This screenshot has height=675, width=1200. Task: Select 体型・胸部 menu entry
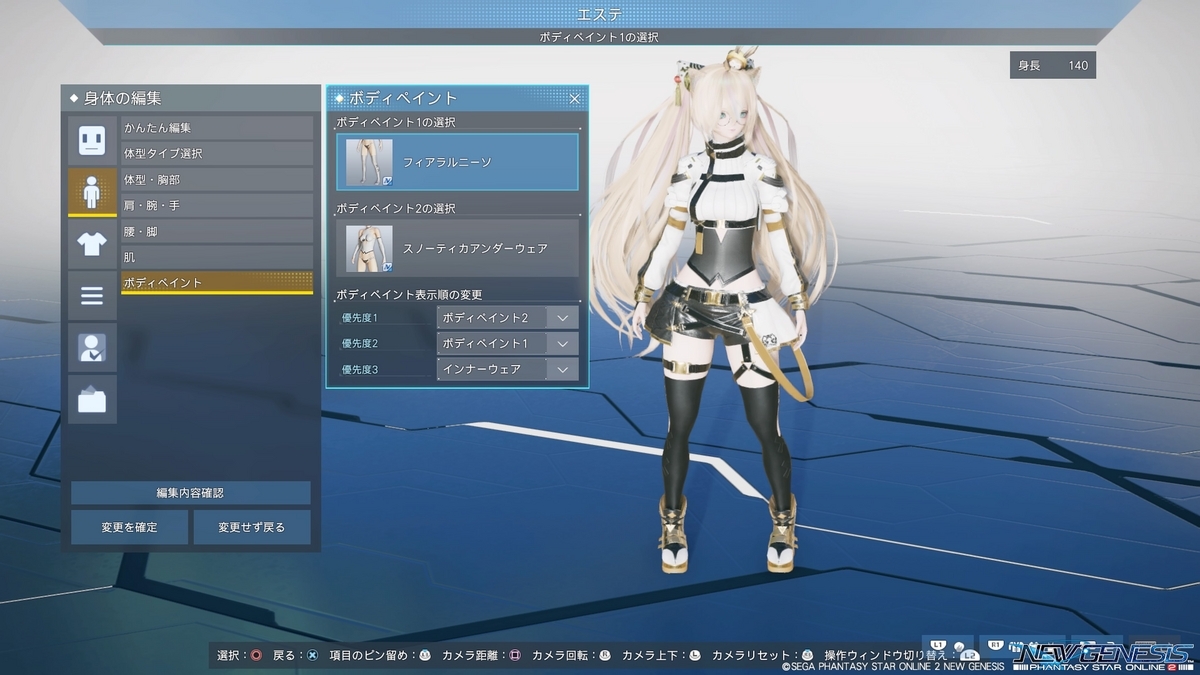coord(217,180)
